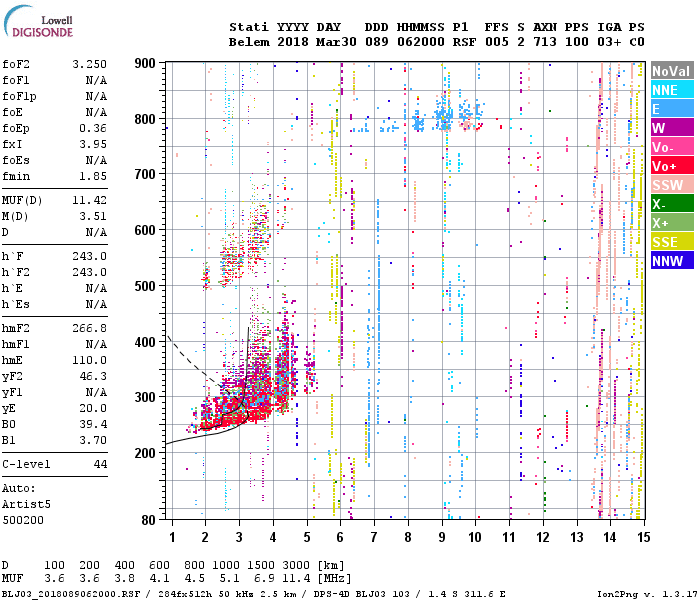Click the Lowell Digisonde logo

(39, 22)
